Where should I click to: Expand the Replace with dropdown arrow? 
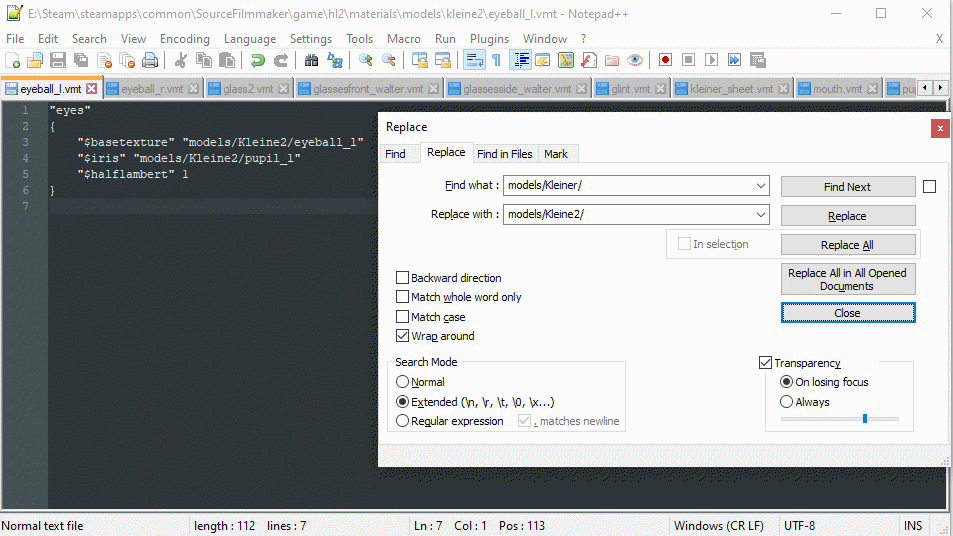coord(760,215)
